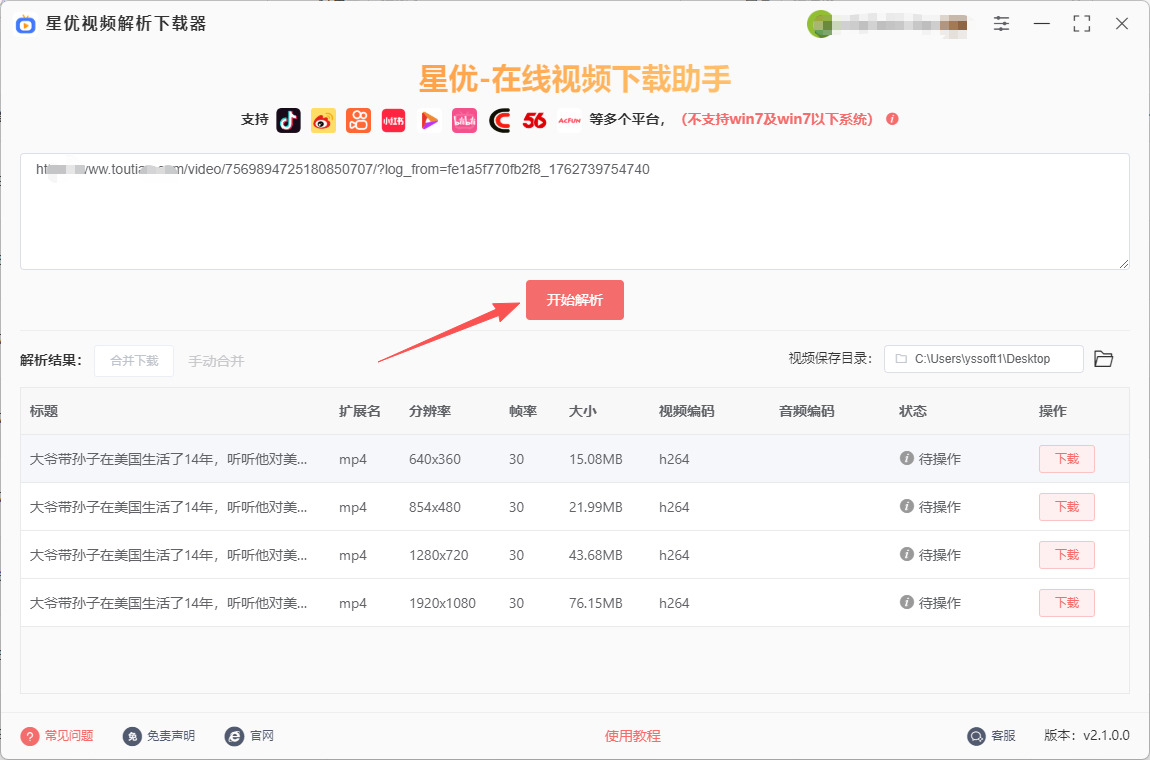
Task: Click the Tencent Video play icon
Action: pos(429,120)
